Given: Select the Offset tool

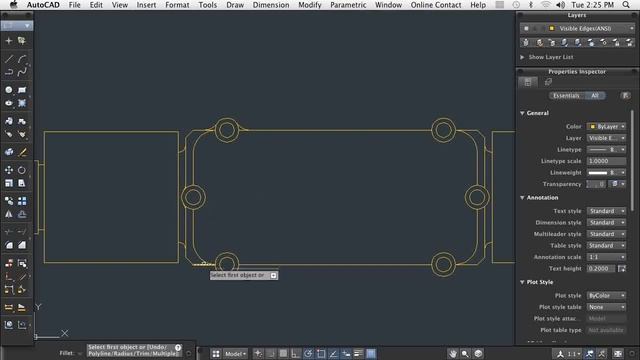Looking at the screenshot, I should 22,214.
